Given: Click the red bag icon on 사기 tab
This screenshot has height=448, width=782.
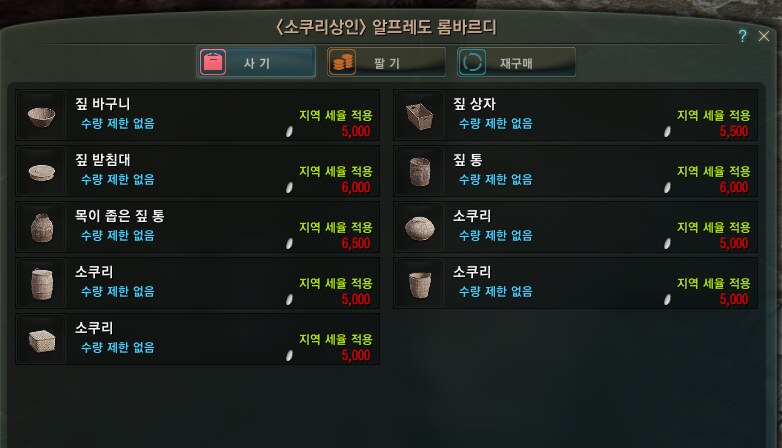Looking at the screenshot, I should [213, 62].
